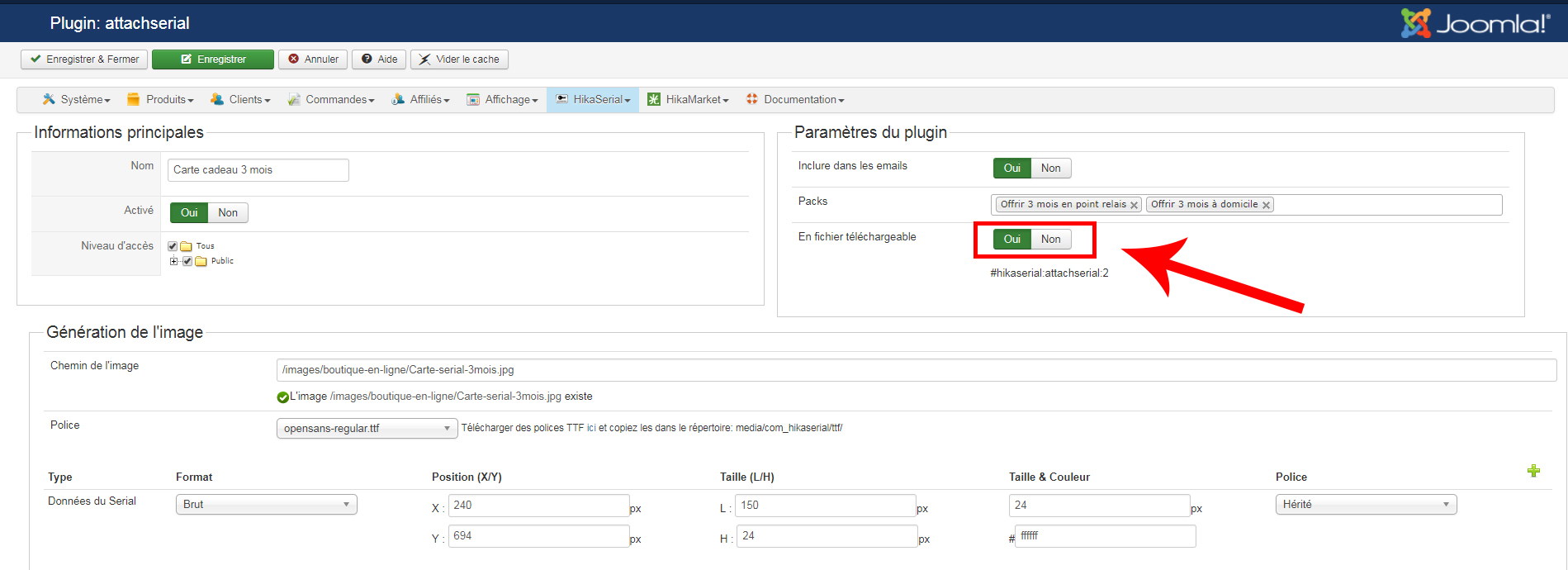1568x570 pixels.
Task: Click Enregistrer & Fermer button
Action: [84, 59]
